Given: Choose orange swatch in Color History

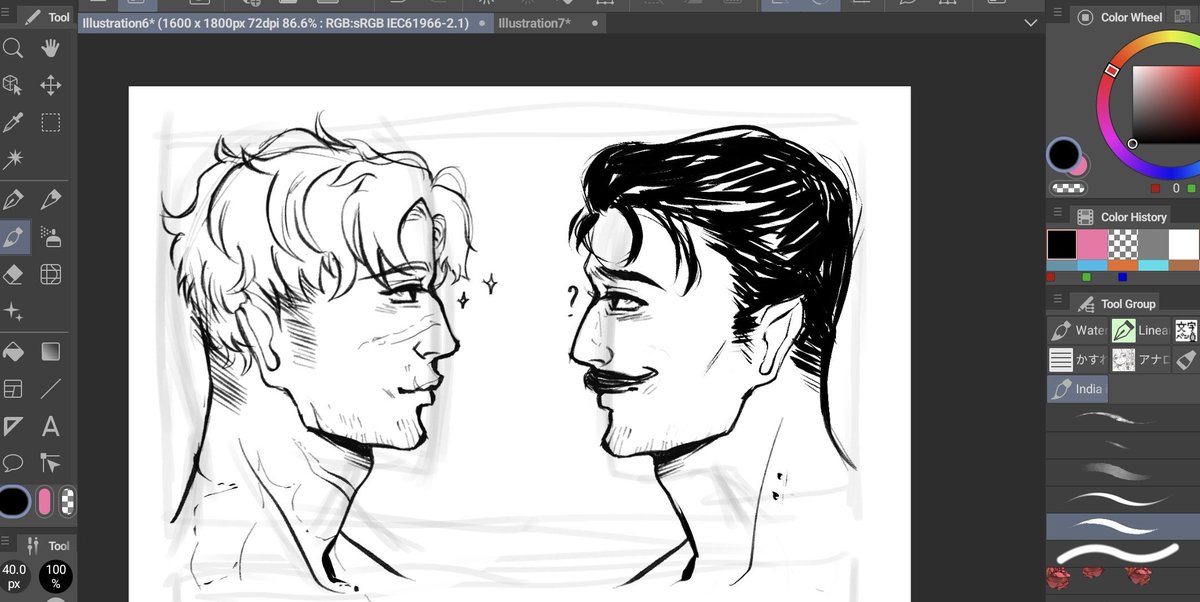Looking at the screenshot, I should coord(1123,265).
